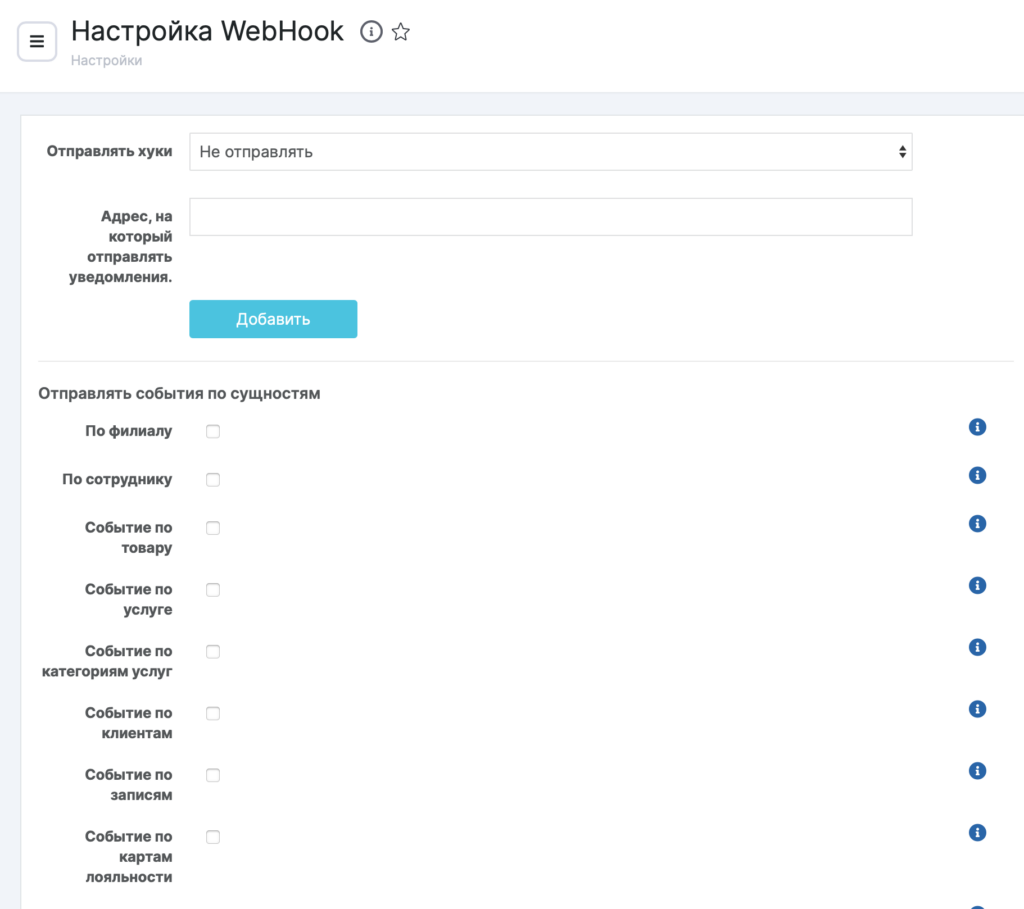Open info icon for Событие по услуге
Screen dimensions: 1024x909
coord(977,585)
